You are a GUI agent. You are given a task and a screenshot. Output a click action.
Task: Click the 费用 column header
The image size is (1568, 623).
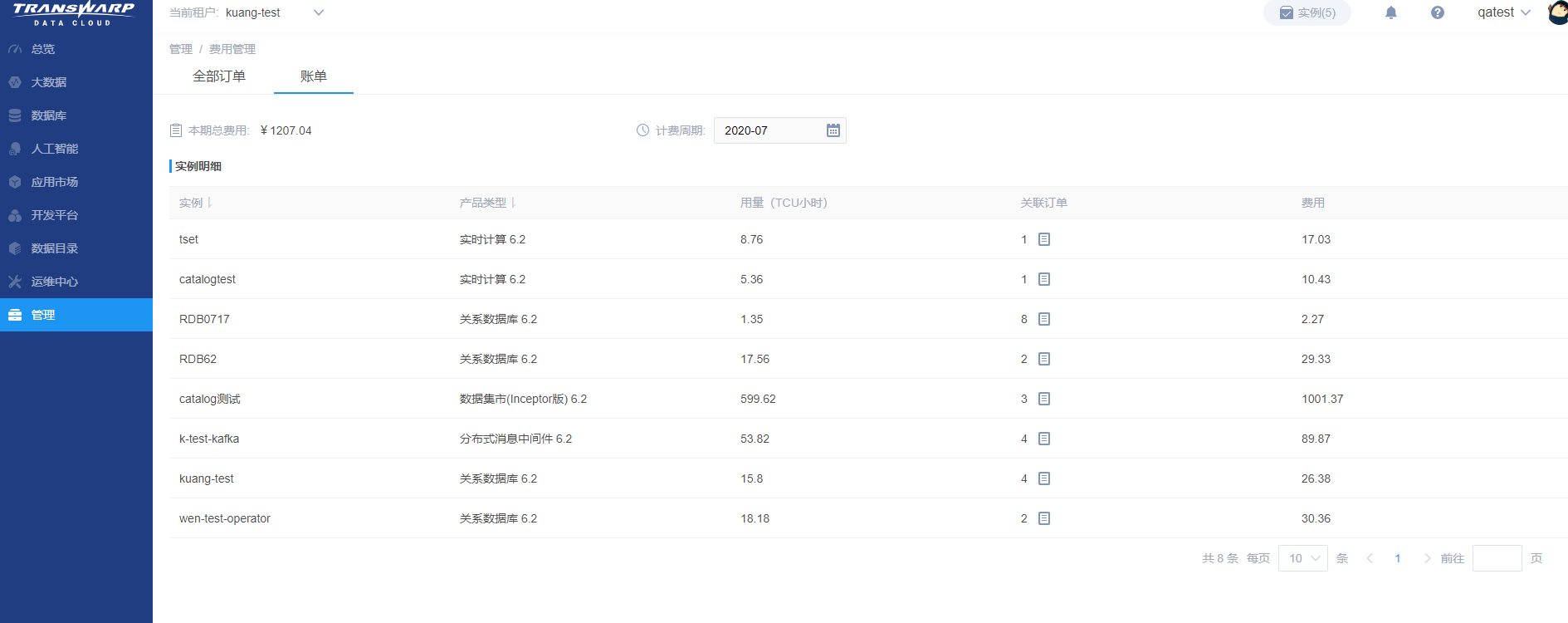(1313, 203)
